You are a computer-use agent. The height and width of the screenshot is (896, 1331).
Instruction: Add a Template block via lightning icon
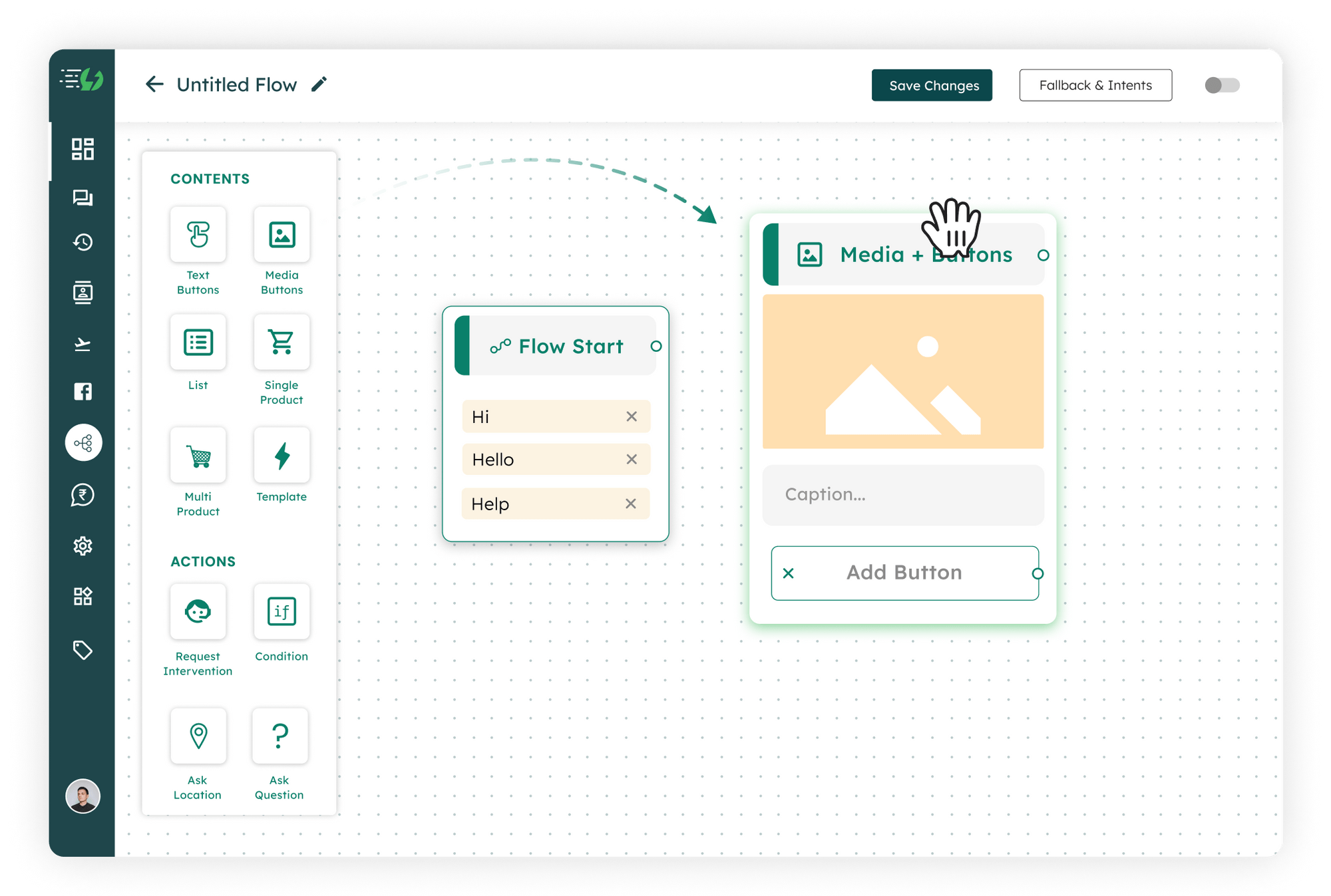tap(282, 456)
